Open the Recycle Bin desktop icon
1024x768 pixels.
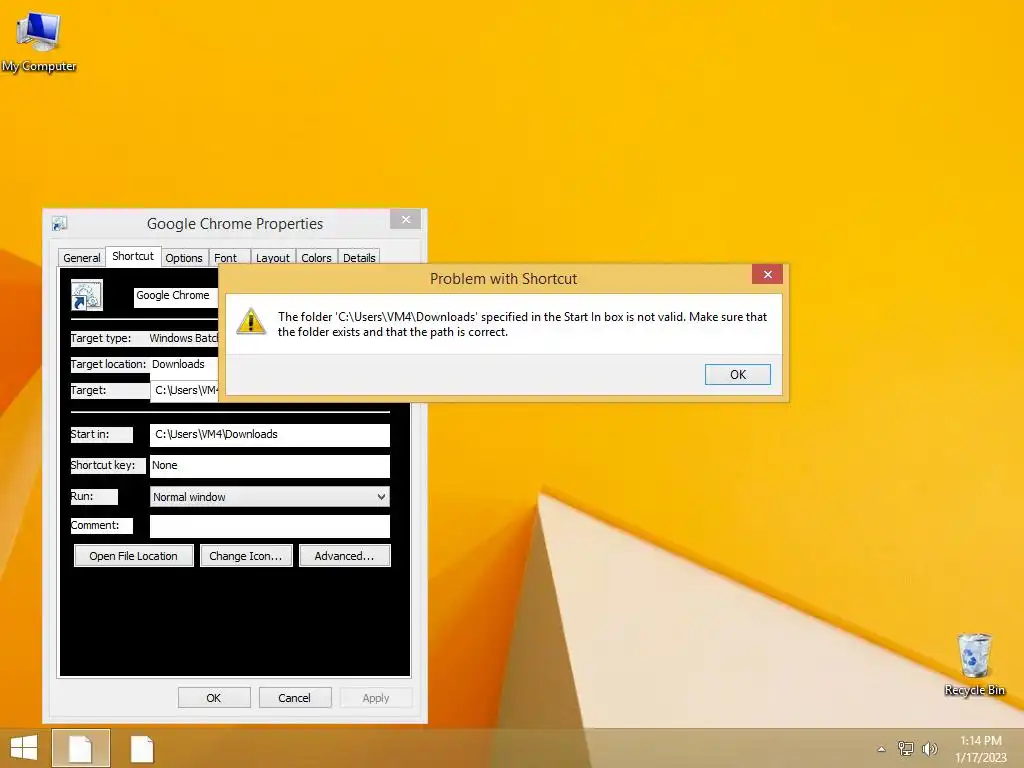point(974,664)
